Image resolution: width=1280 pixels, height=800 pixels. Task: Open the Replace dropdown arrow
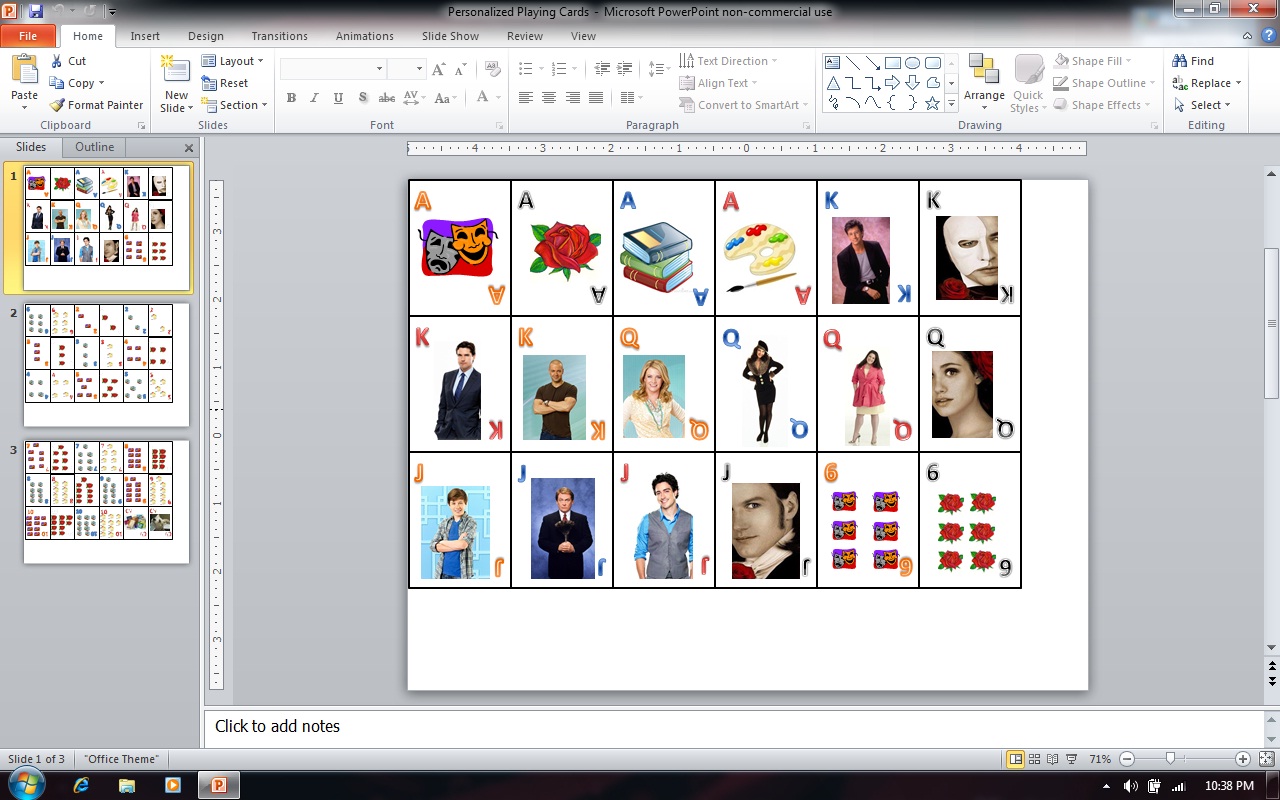[1238, 83]
